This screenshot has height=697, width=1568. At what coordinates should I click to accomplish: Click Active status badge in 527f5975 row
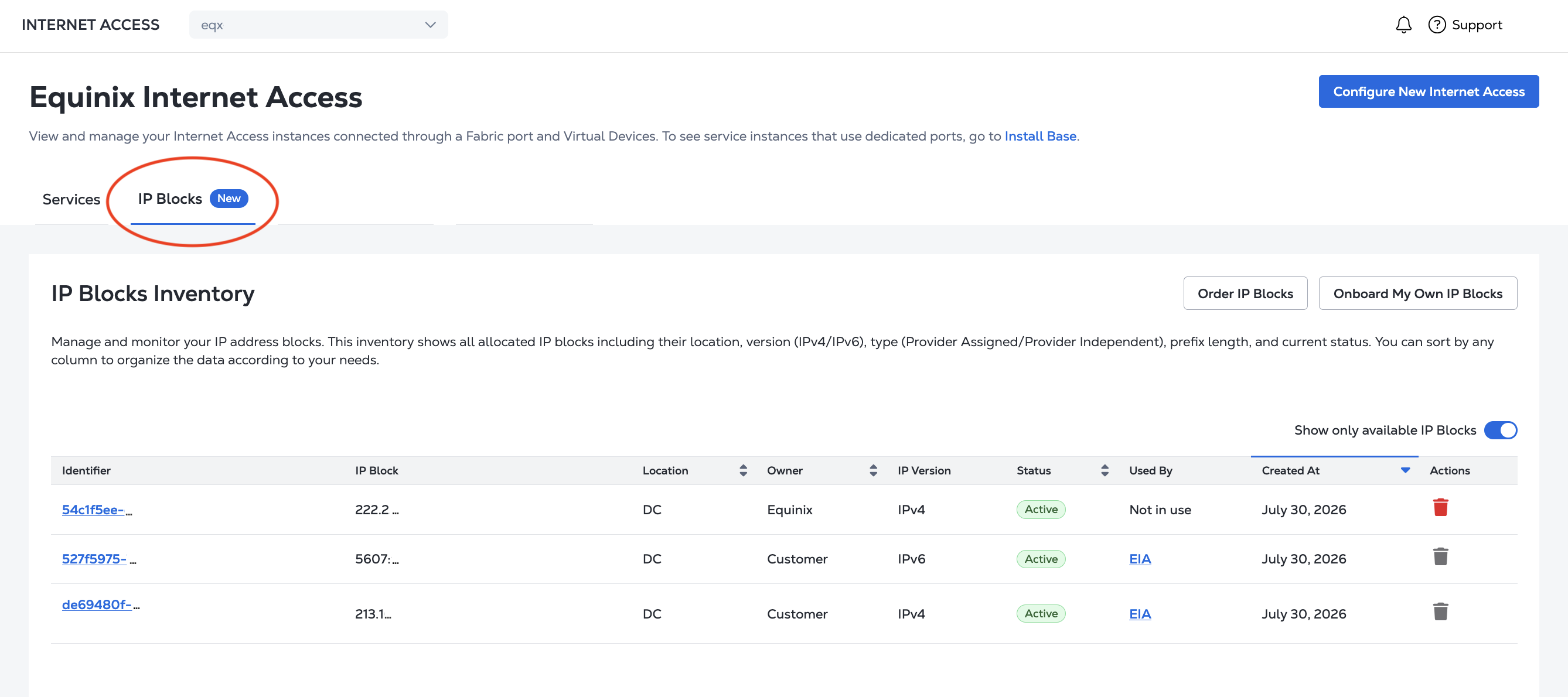tap(1040, 559)
